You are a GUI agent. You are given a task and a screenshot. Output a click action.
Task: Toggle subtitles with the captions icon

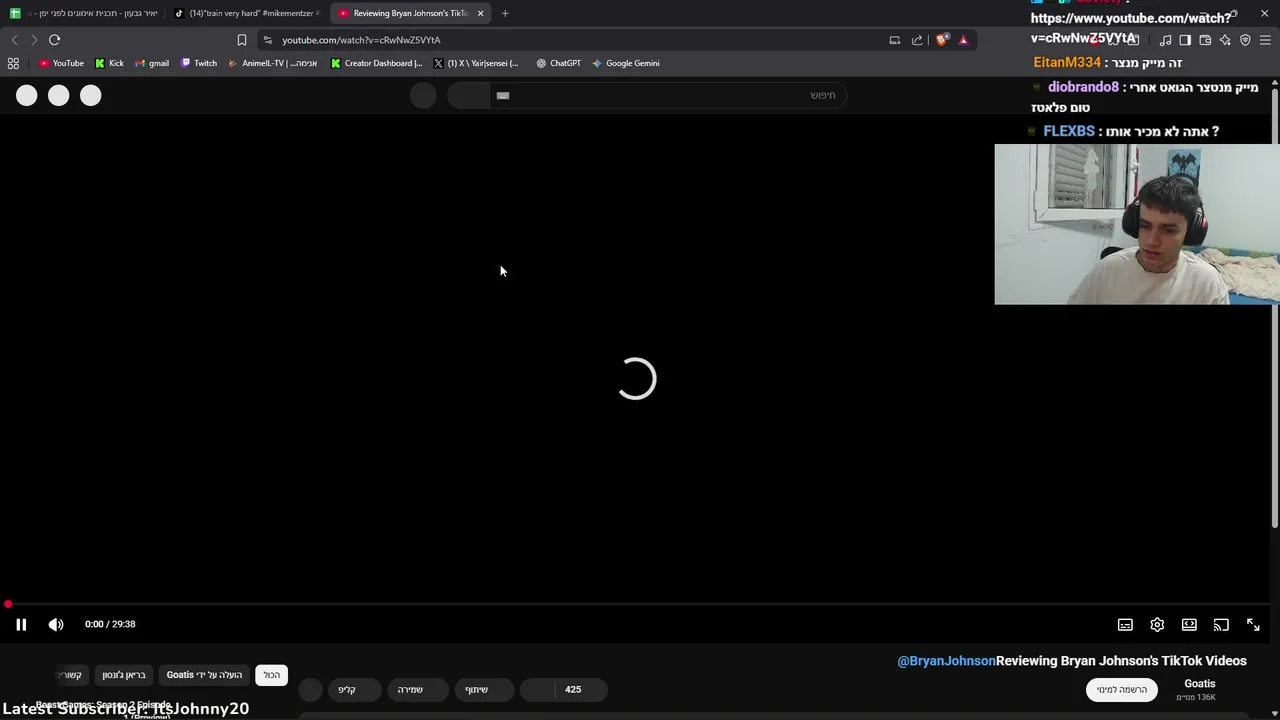point(1125,625)
